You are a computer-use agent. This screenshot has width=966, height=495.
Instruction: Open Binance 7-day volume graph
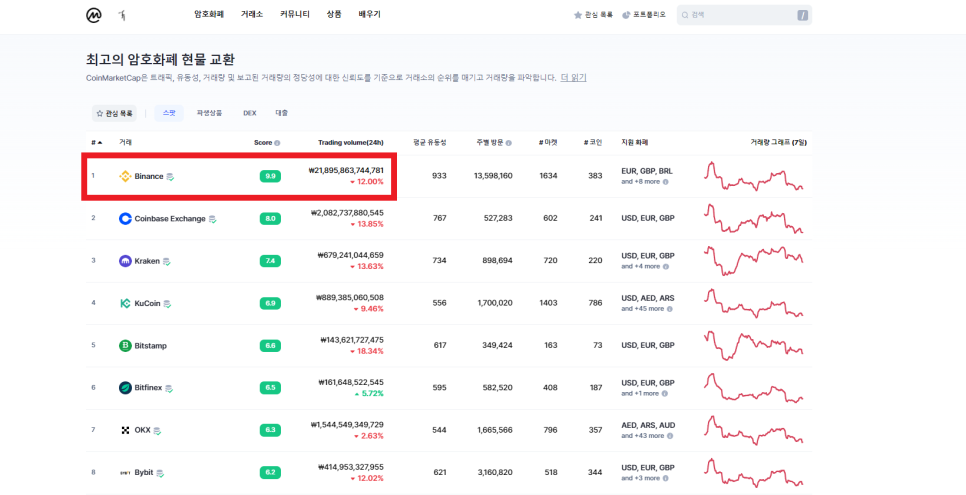pyautogui.click(x=753, y=176)
